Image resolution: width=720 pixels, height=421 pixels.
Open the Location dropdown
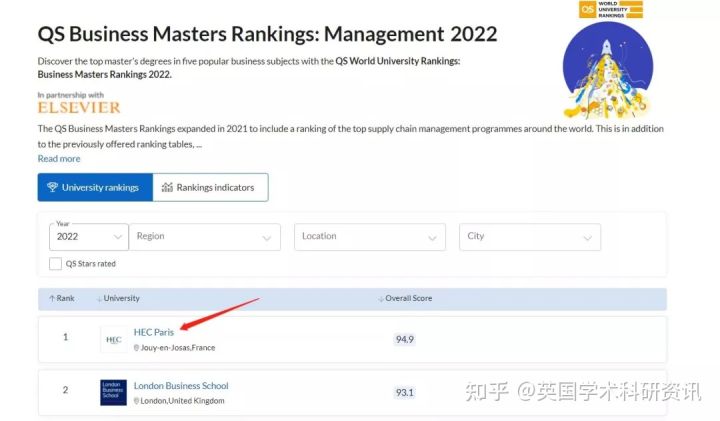pyautogui.click(x=370, y=237)
